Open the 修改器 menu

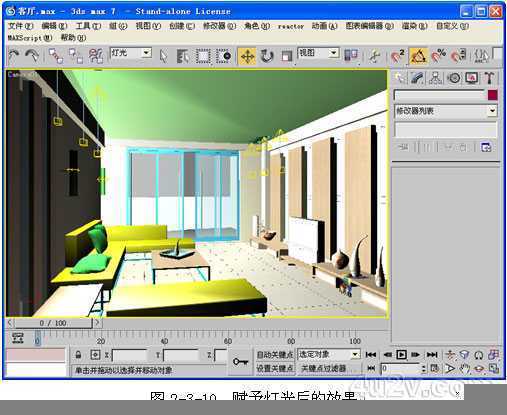coord(219,26)
